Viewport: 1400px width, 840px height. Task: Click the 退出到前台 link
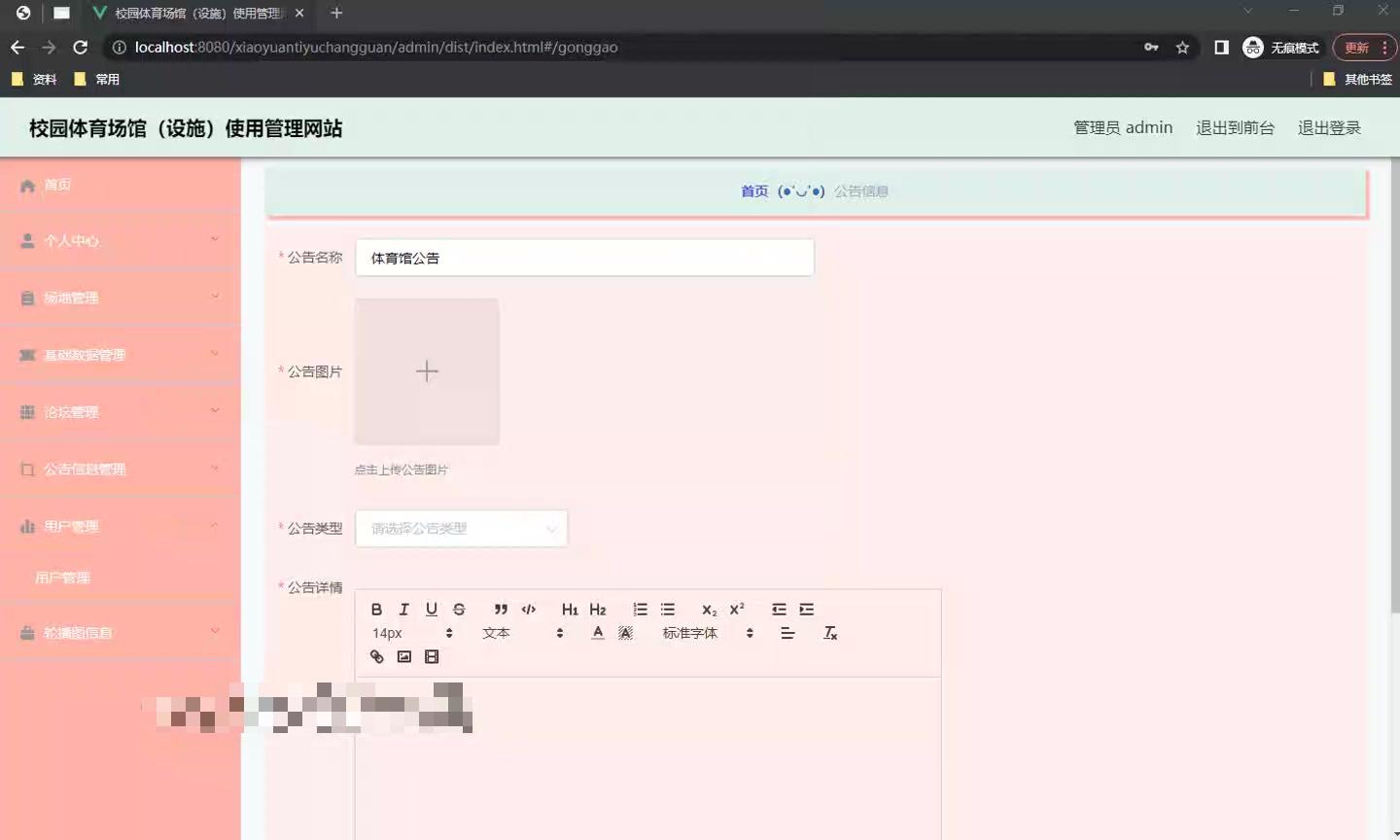point(1235,127)
